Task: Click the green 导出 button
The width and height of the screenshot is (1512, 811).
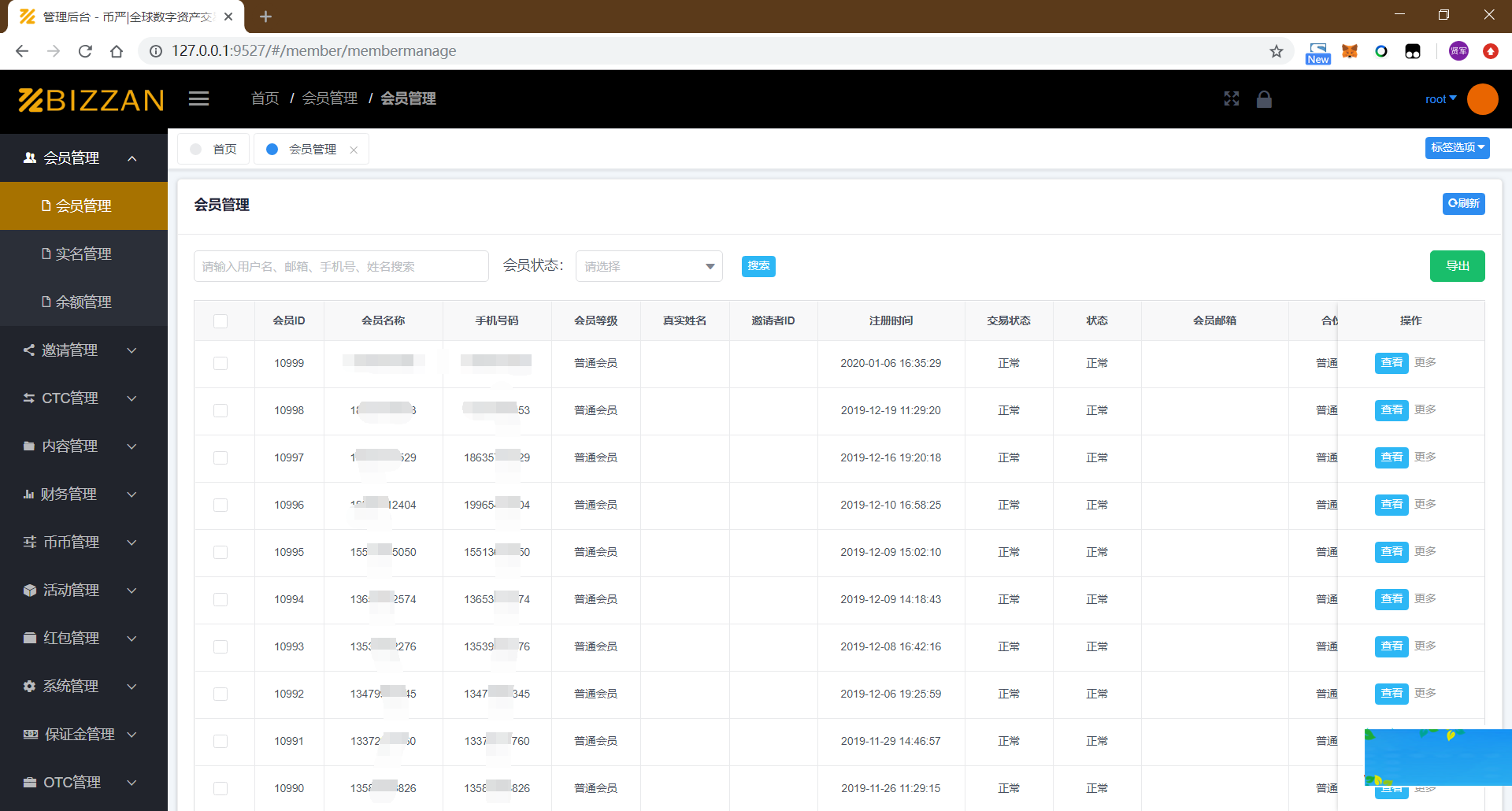Action: coord(1457,266)
